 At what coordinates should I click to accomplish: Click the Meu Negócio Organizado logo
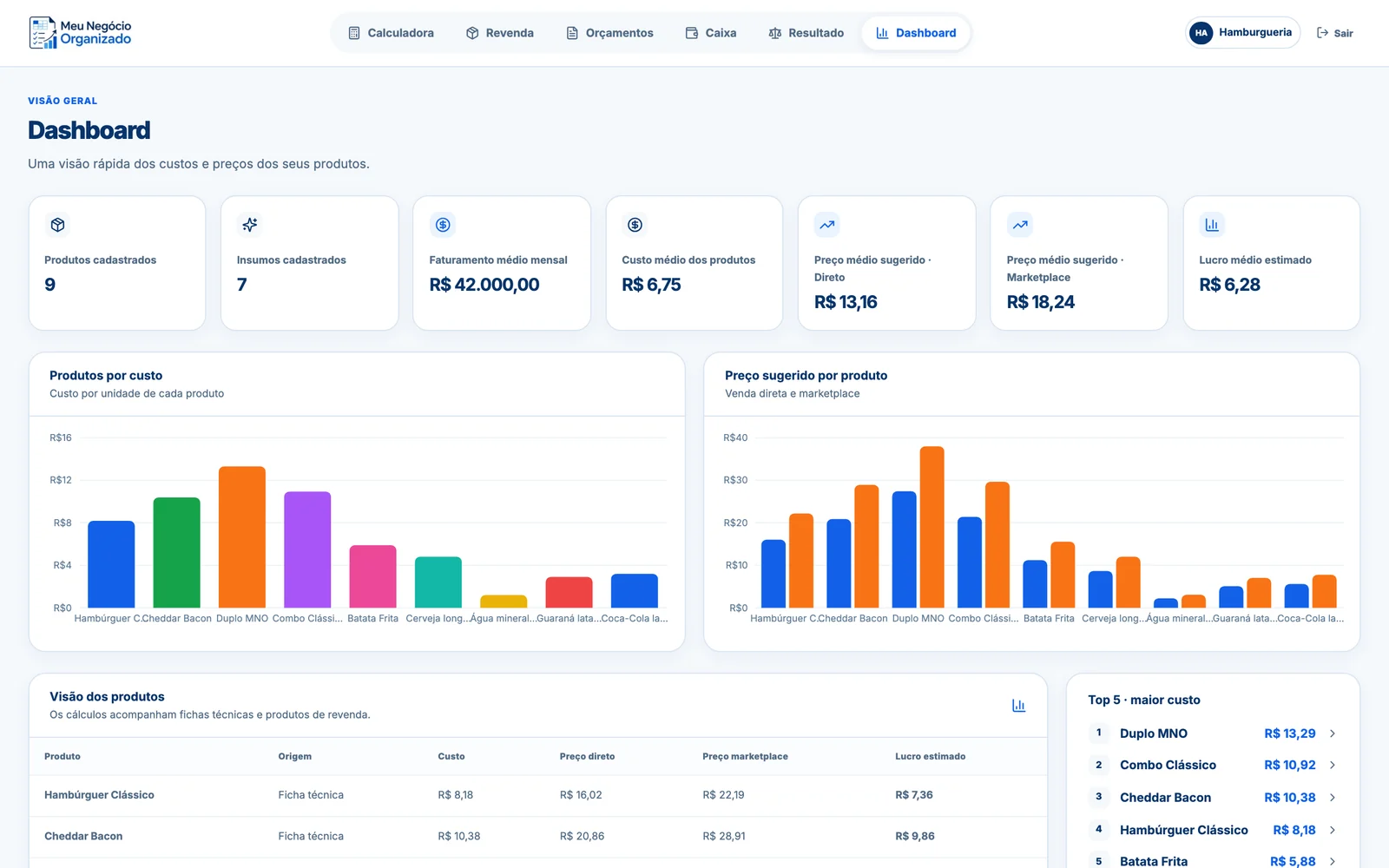[x=80, y=33]
